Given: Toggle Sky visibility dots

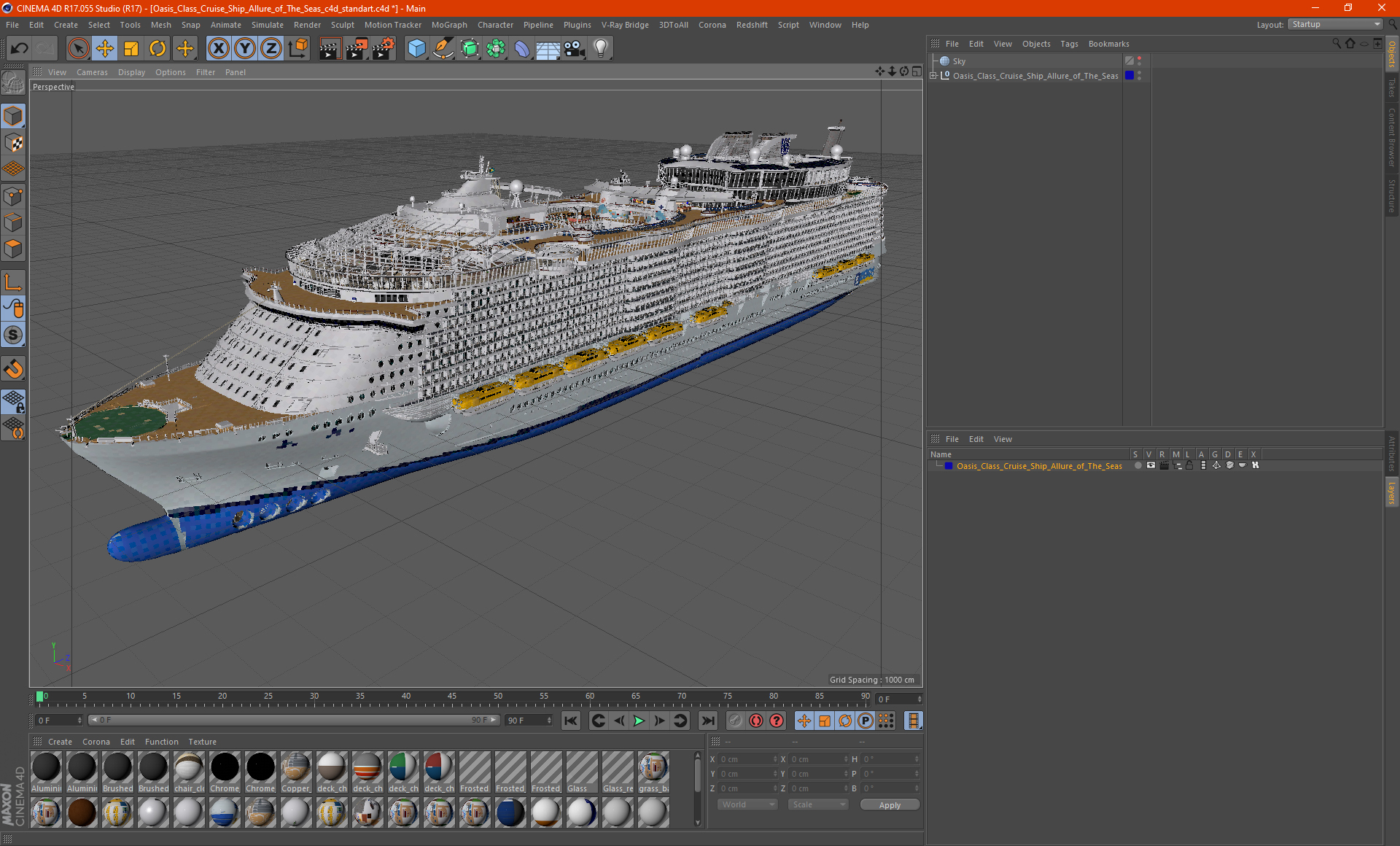Looking at the screenshot, I should [x=1140, y=61].
